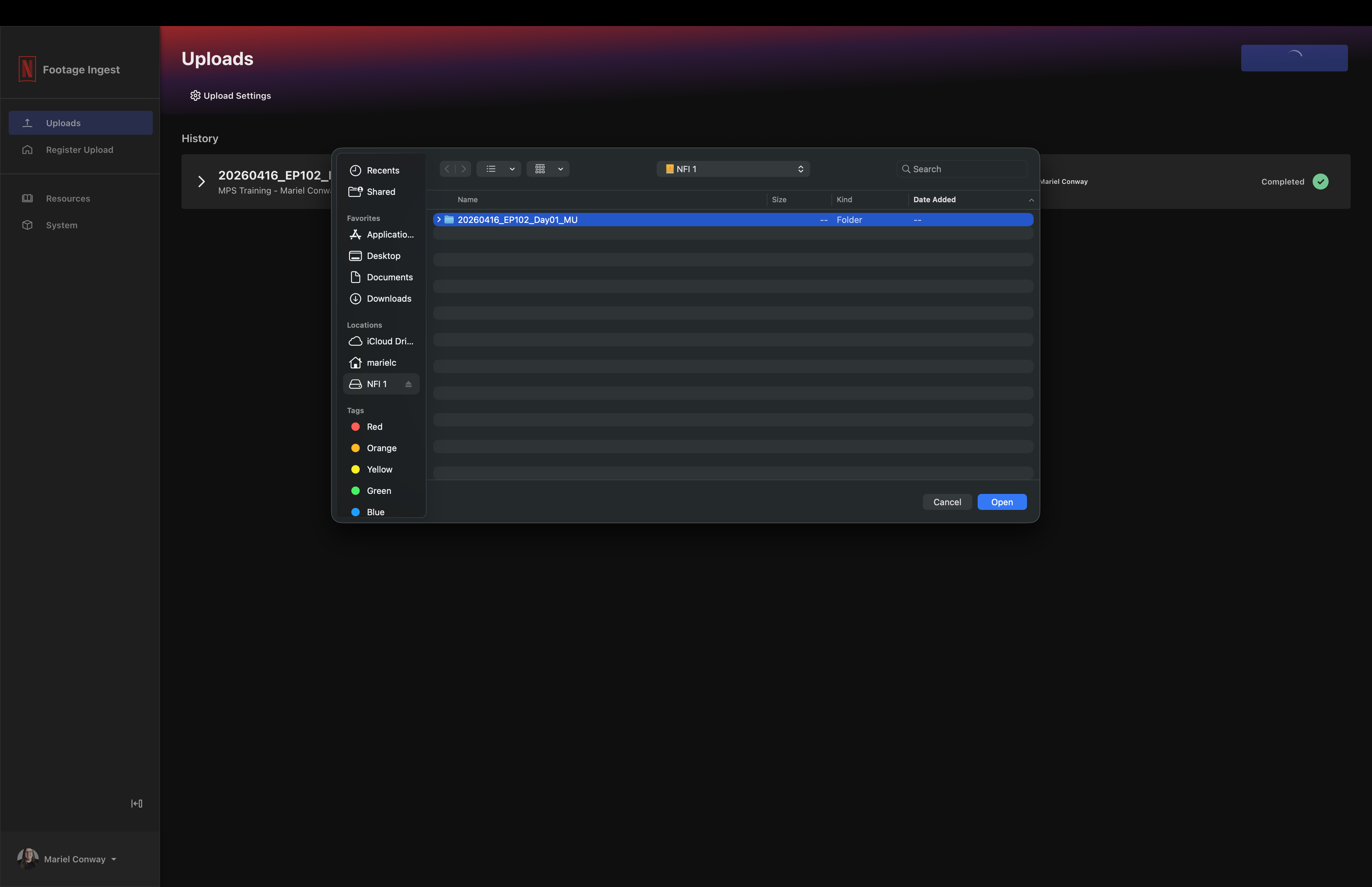Select the marielc home location
The width and height of the screenshot is (1372, 887).
point(381,362)
